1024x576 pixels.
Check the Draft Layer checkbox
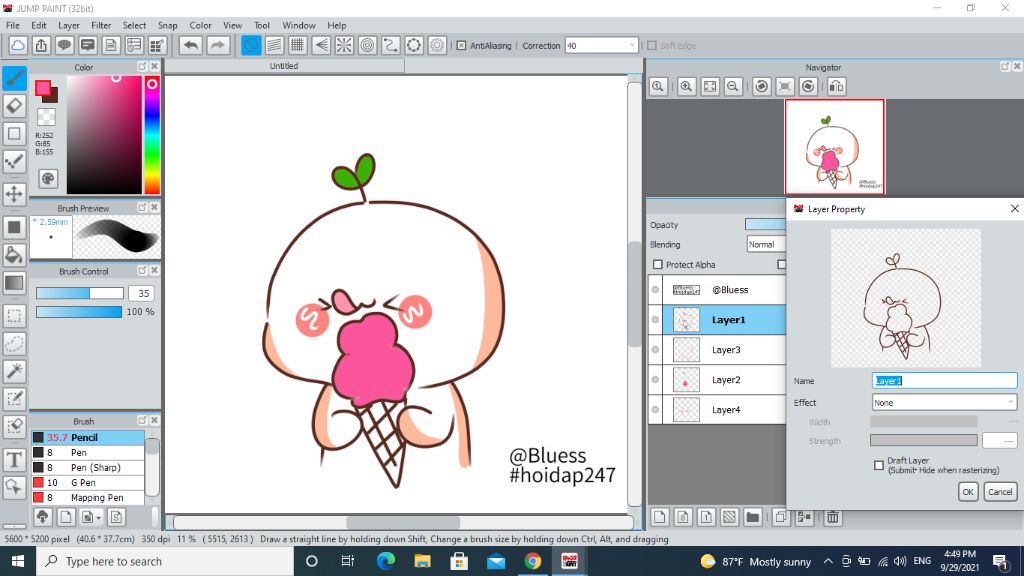pyautogui.click(x=879, y=465)
